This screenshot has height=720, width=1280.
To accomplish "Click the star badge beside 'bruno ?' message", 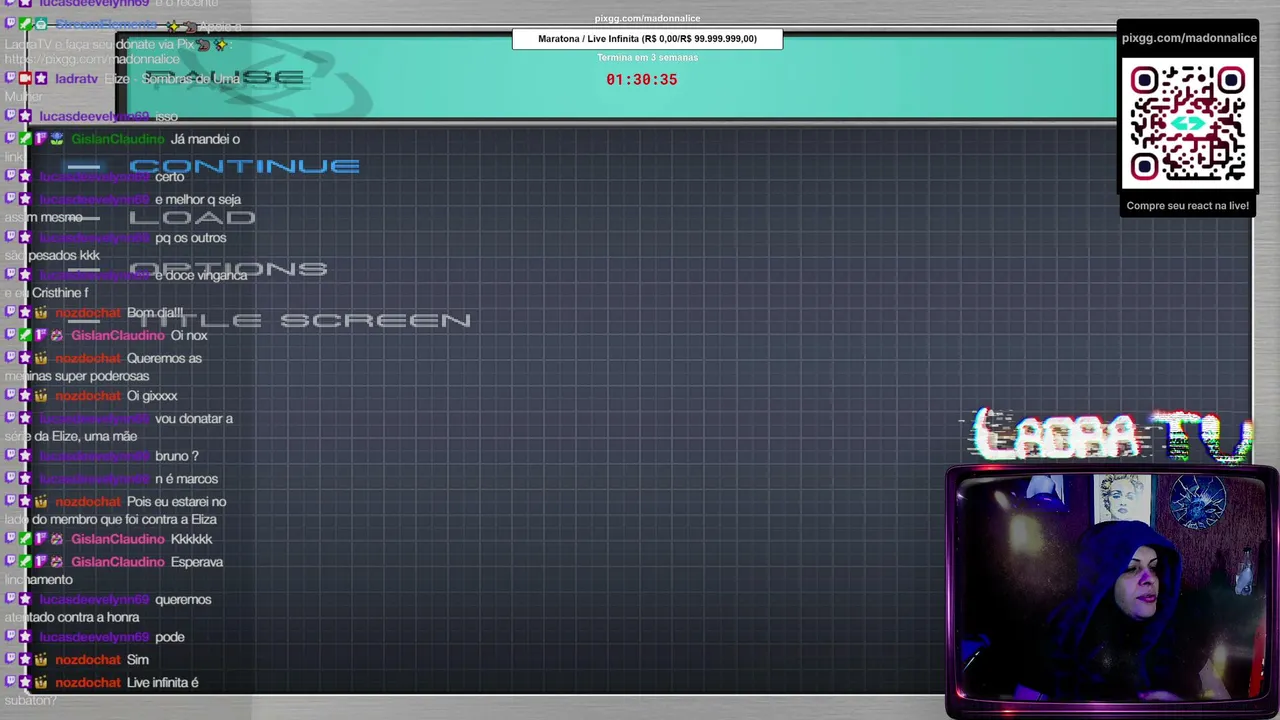I will [x=25, y=456].
